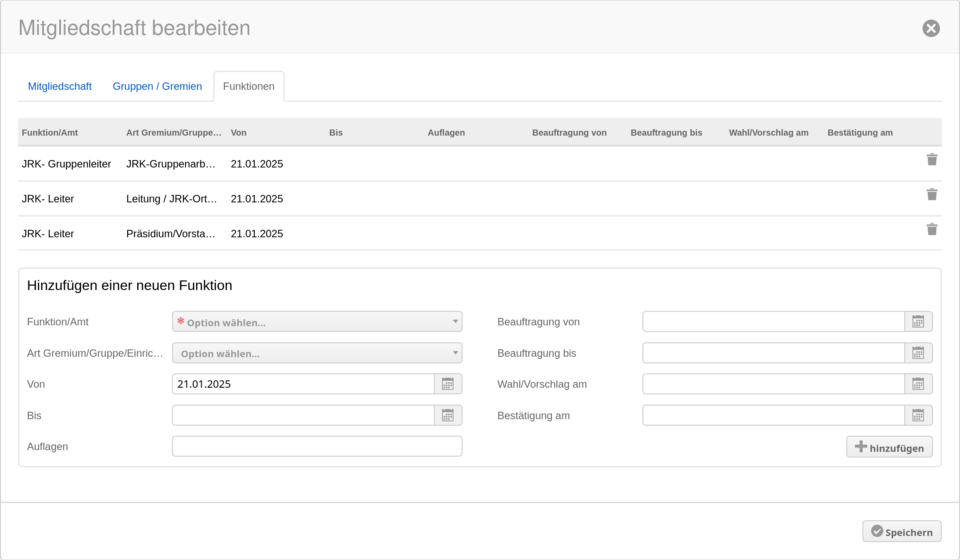Open calendar for Bestätigung am

pos(918,415)
